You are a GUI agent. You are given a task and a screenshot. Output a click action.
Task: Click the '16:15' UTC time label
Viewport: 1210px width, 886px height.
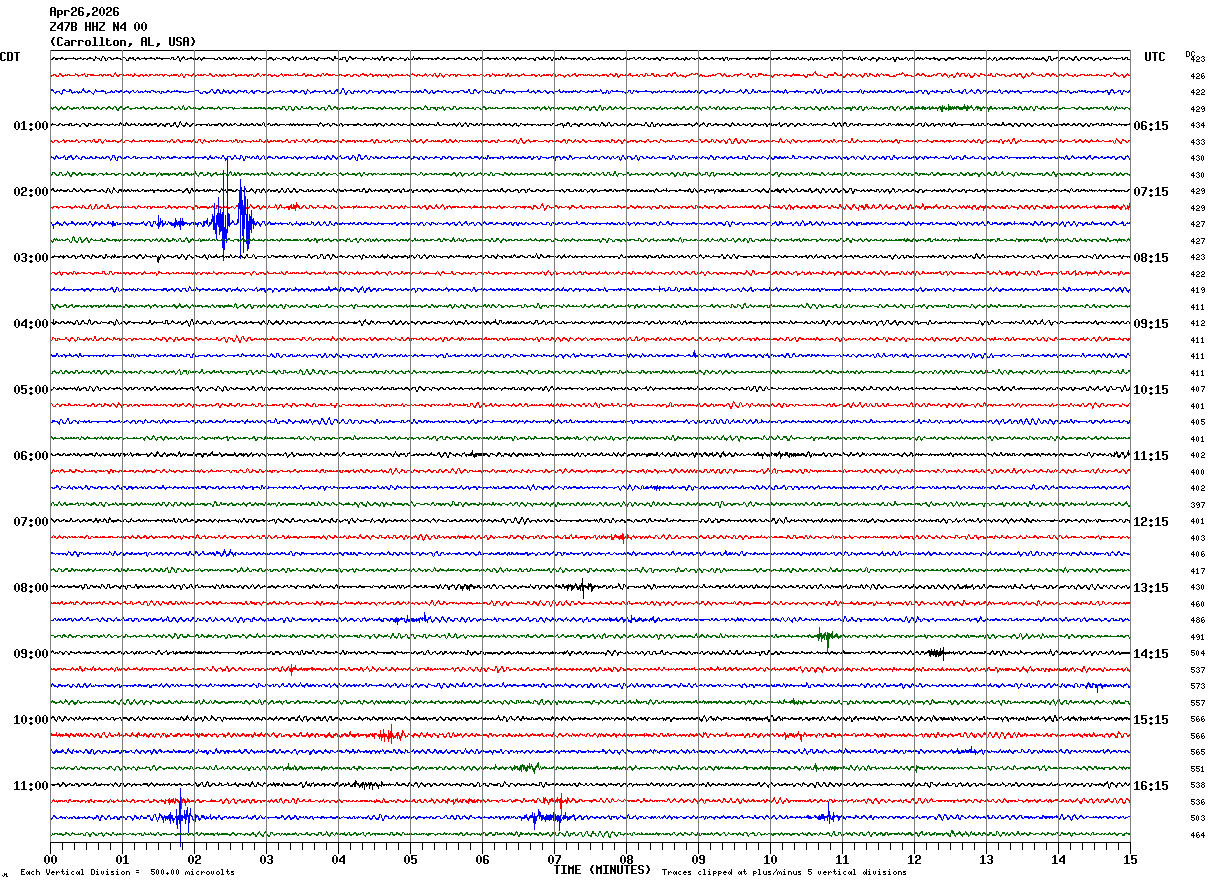point(1151,786)
